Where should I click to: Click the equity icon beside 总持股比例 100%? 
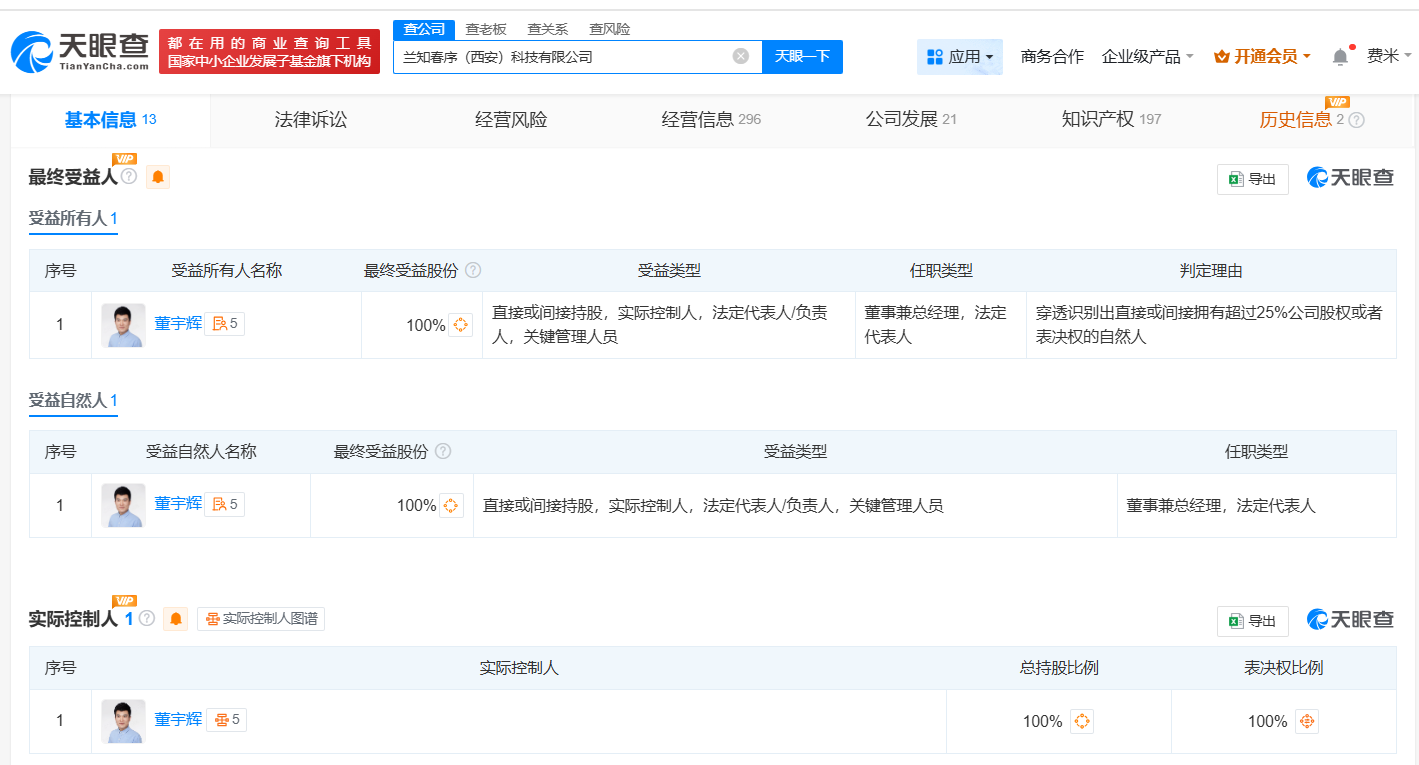point(1082,721)
